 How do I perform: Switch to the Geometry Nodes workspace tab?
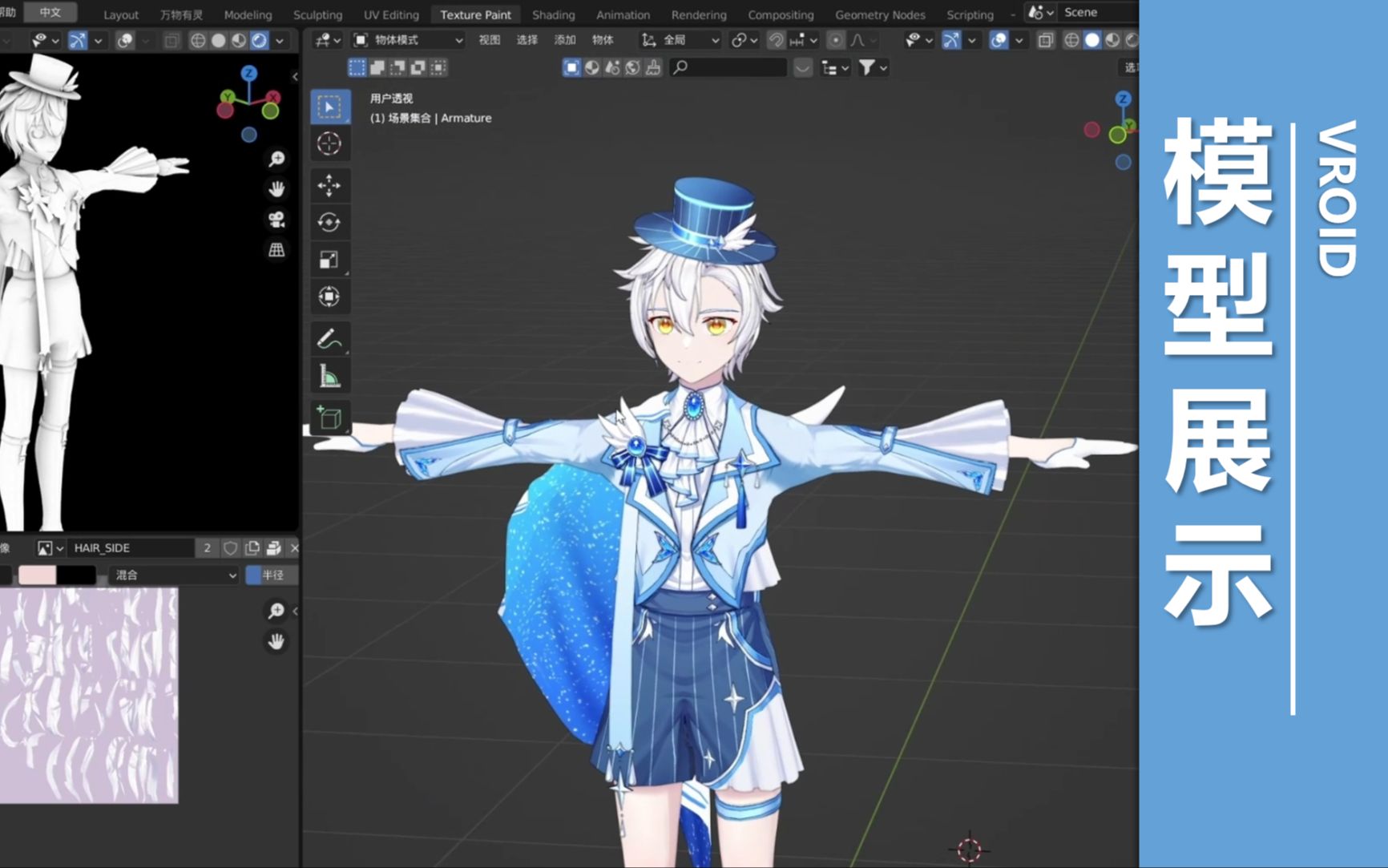[x=880, y=14]
